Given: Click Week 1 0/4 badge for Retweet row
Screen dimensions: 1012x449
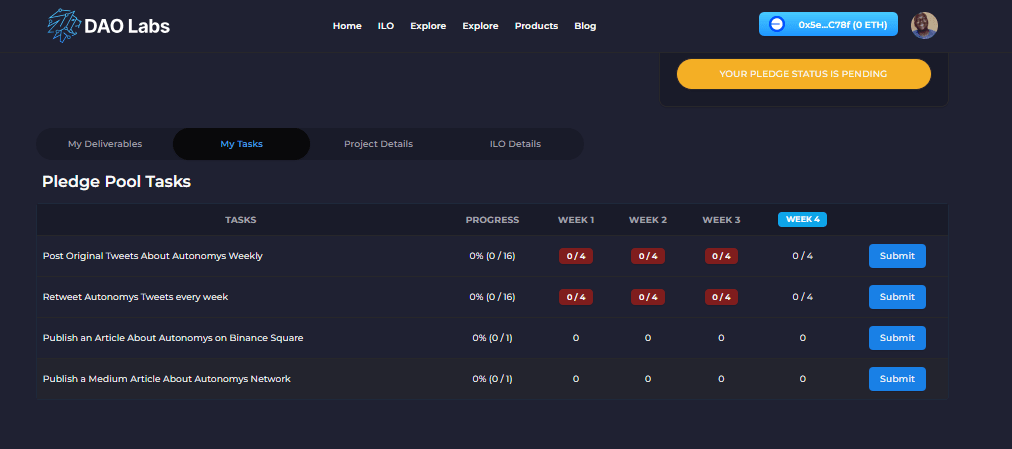Looking at the screenshot, I should (576, 297).
